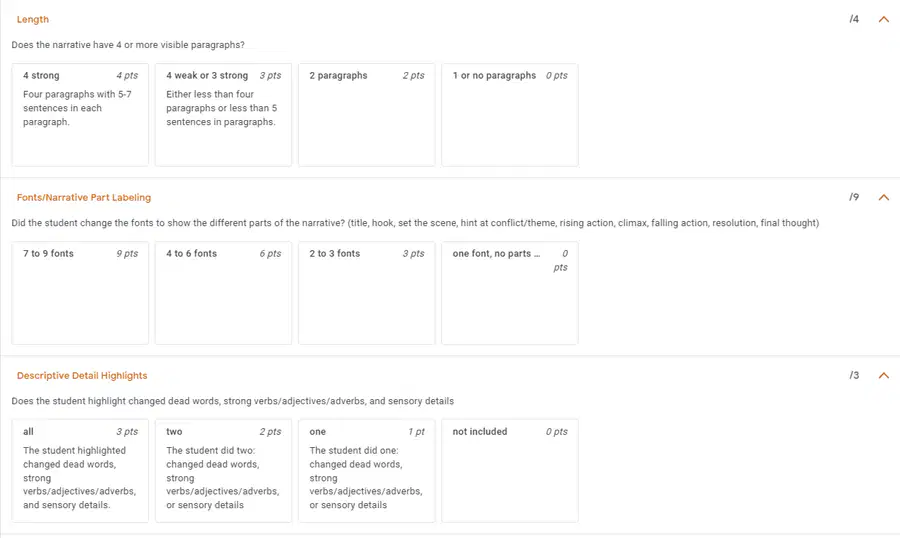Screen dimensions: 900x538
Task: Choose the 'two' 2 pts highlight rating
Action: (223, 471)
